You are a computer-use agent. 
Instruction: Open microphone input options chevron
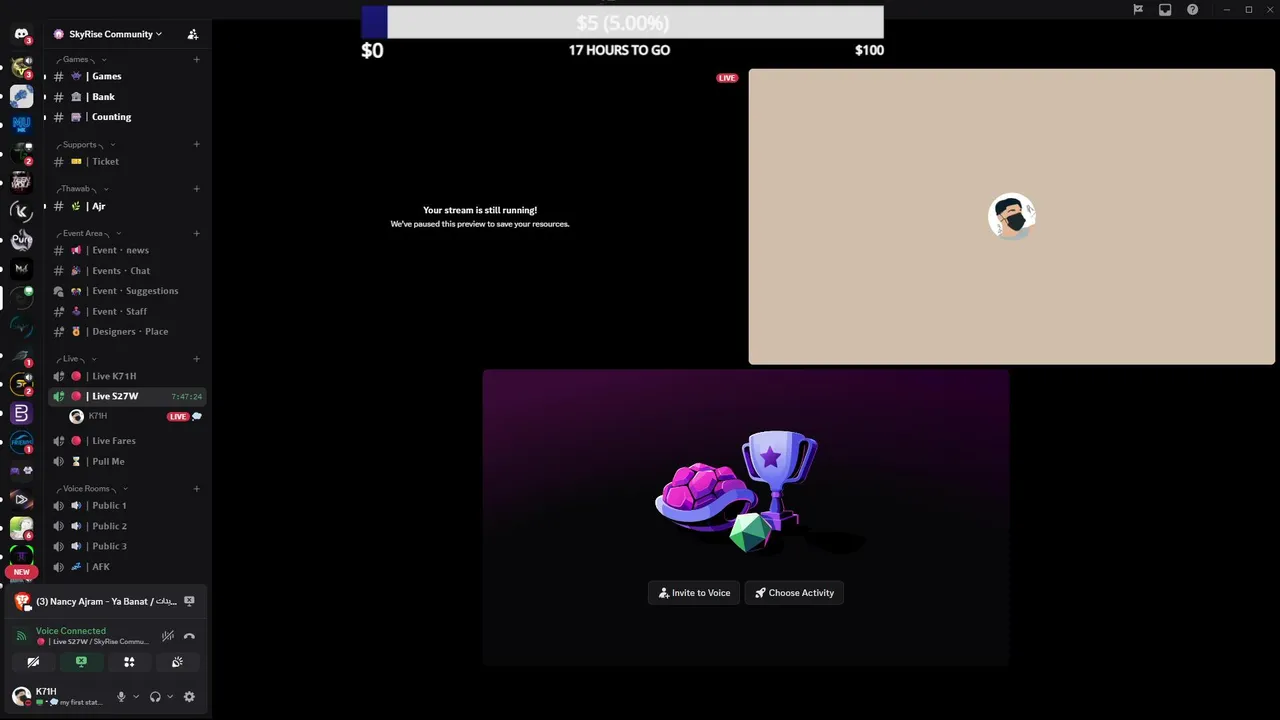[x=136, y=697]
